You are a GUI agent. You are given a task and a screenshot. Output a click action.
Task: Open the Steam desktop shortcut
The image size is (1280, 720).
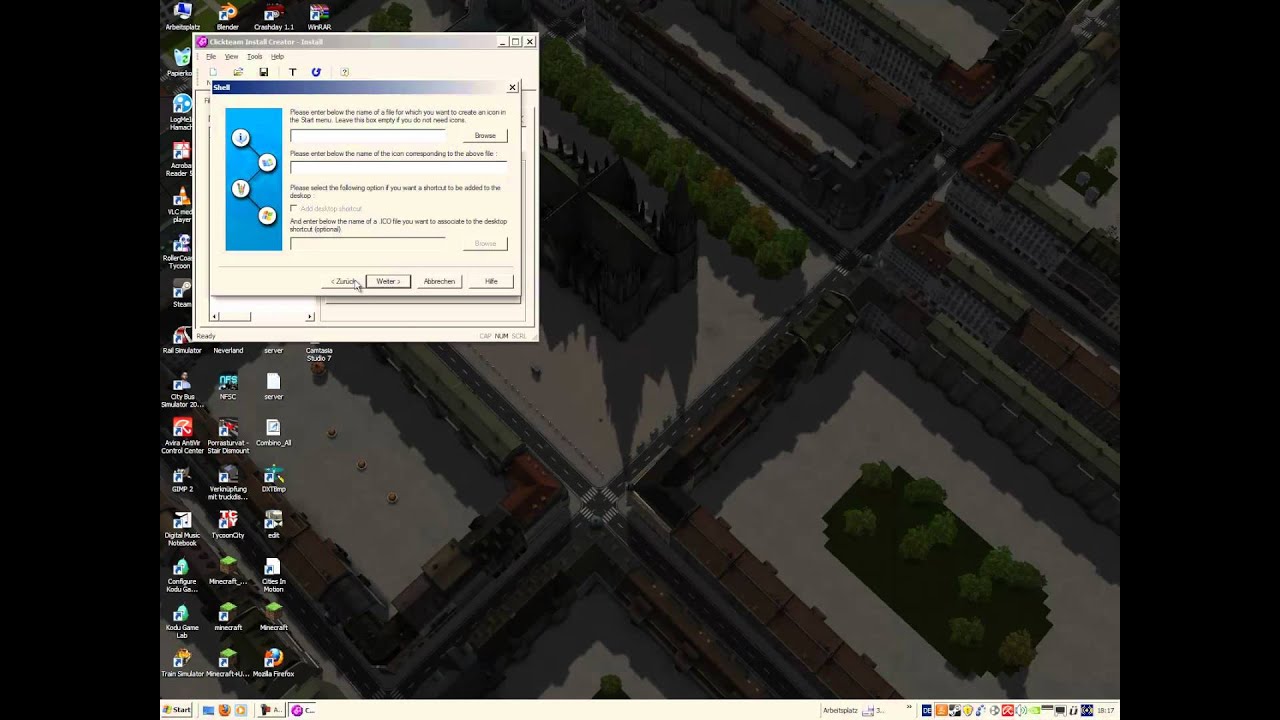point(182,294)
